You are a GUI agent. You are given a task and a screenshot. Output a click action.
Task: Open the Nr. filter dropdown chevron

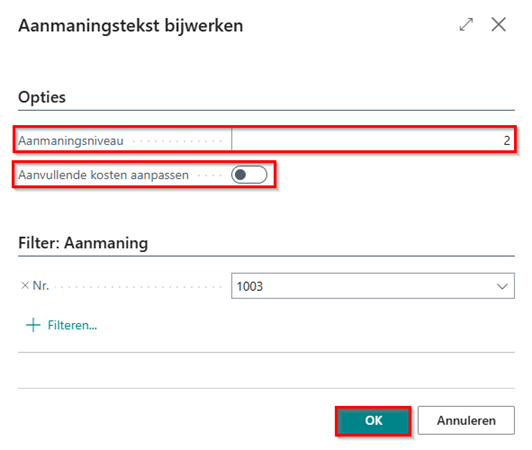tap(502, 286)
